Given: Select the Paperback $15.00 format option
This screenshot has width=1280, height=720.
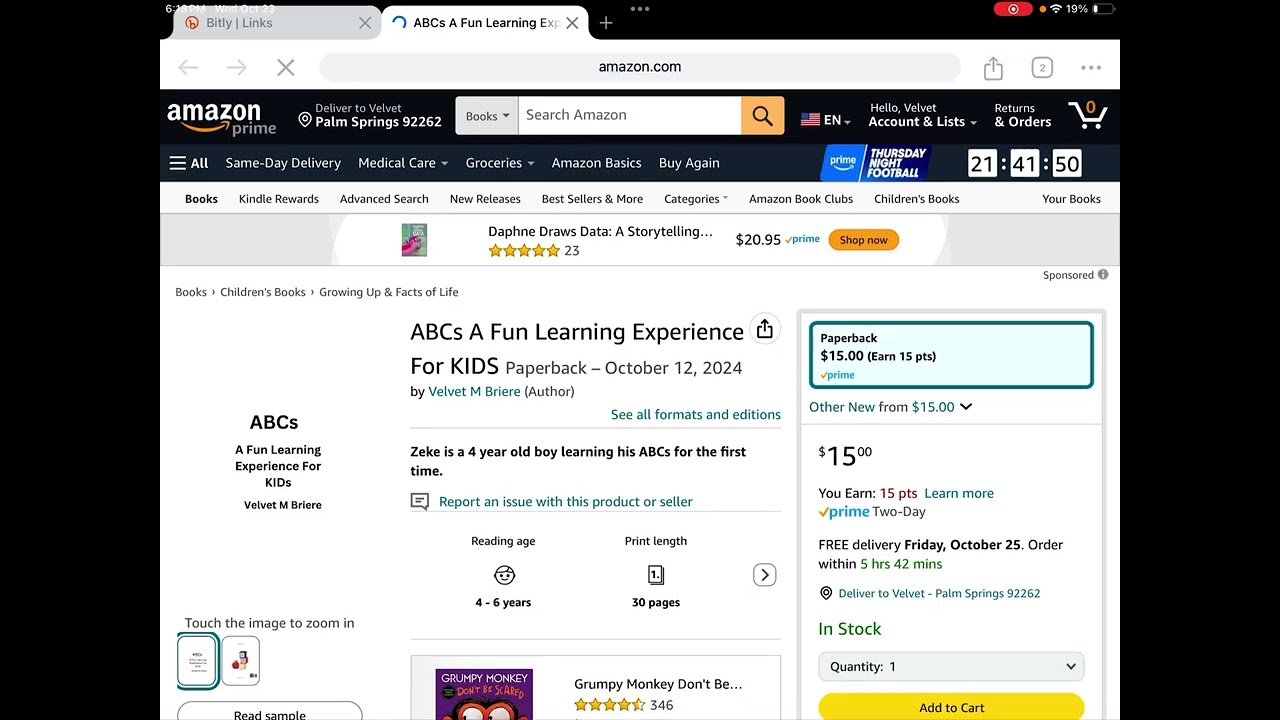Looking at the screenshot, I should 951,355.
